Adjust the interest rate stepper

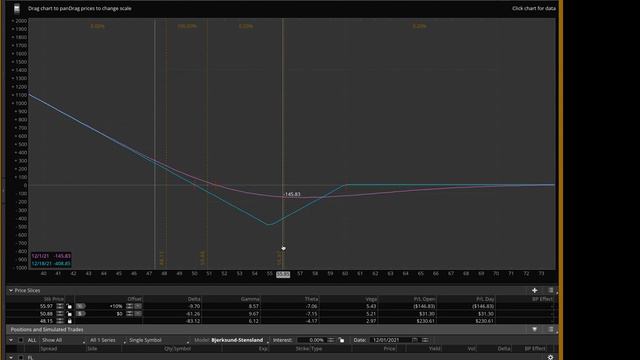tap(331, 340)
